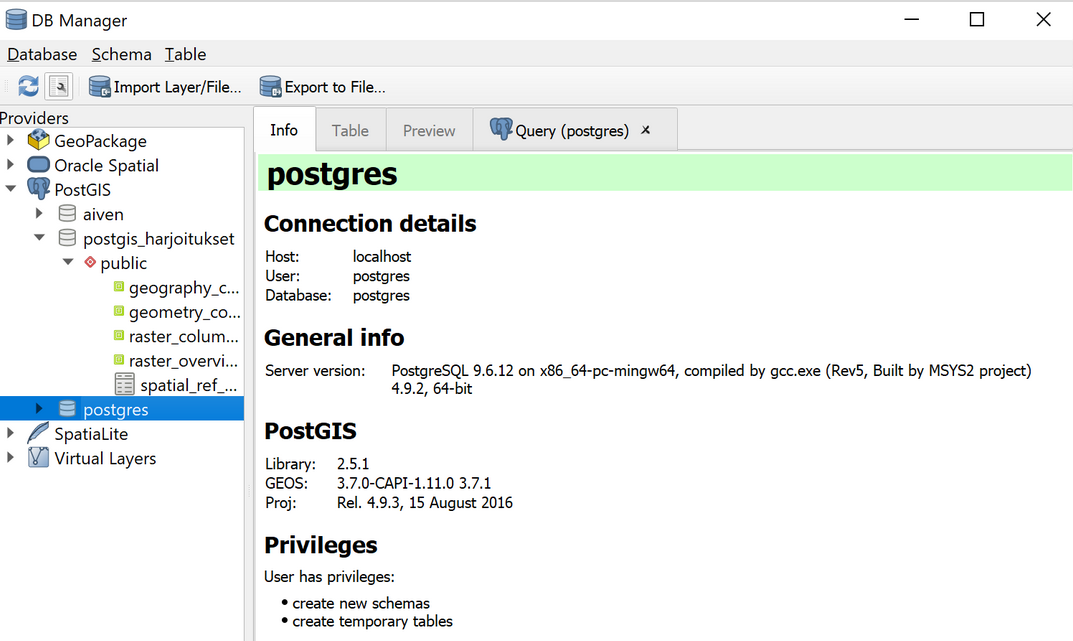Click the Virtual Layers icon
This screenshot has width=1073, height=641.
click(x=39, y=458)
